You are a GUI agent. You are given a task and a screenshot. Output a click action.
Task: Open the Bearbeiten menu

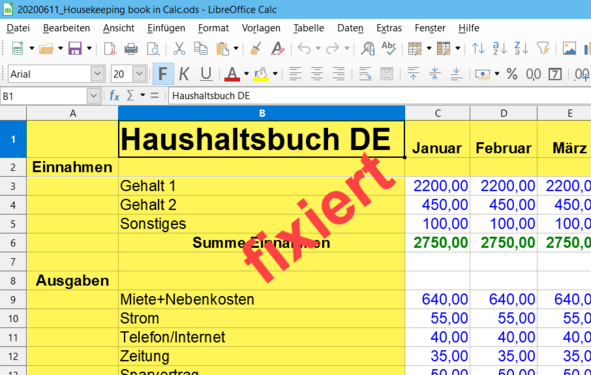[x=66, y=28]
